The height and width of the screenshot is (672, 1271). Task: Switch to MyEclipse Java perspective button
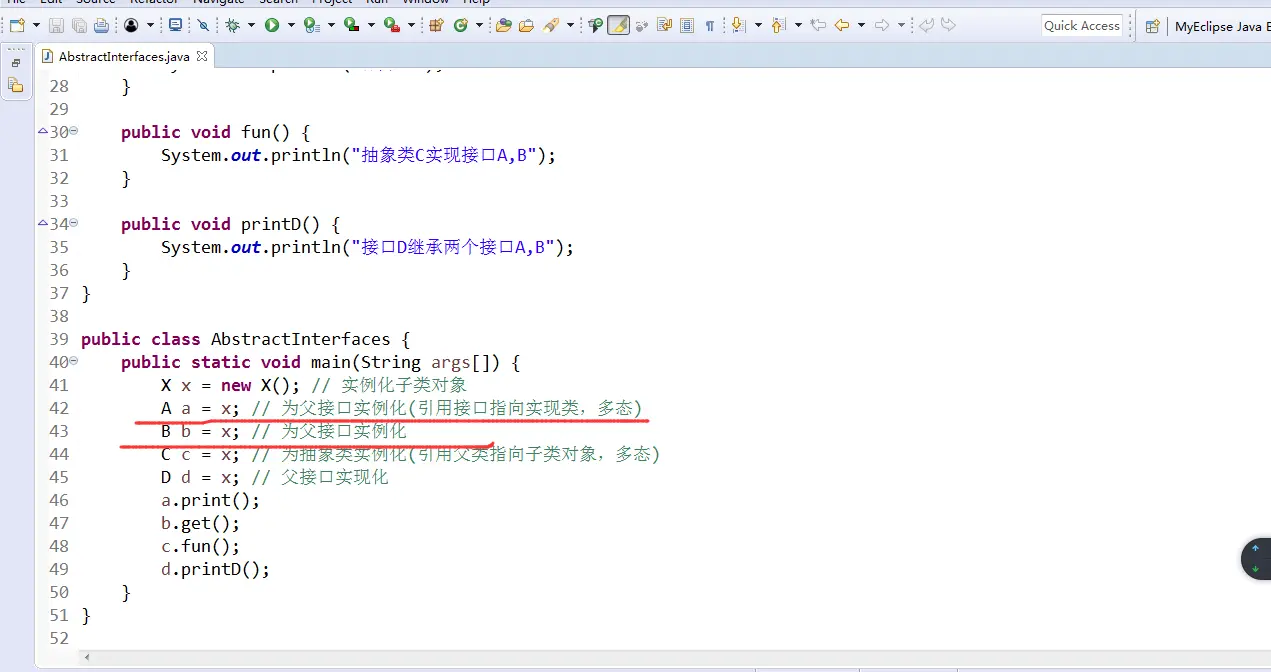point(1221,26)
